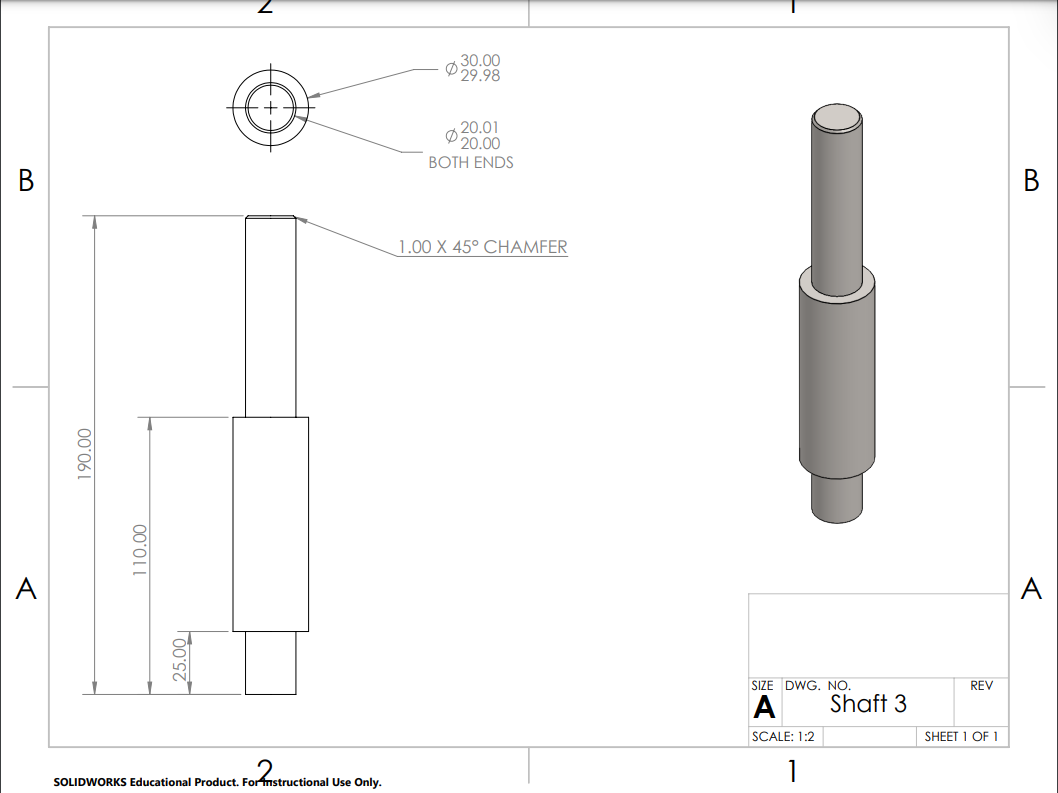
Task: Select zone label B on the left border
Action: [24, 181]
